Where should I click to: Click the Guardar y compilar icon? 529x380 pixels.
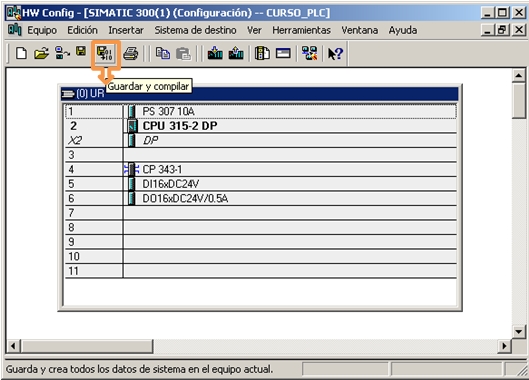click(105, 53)
